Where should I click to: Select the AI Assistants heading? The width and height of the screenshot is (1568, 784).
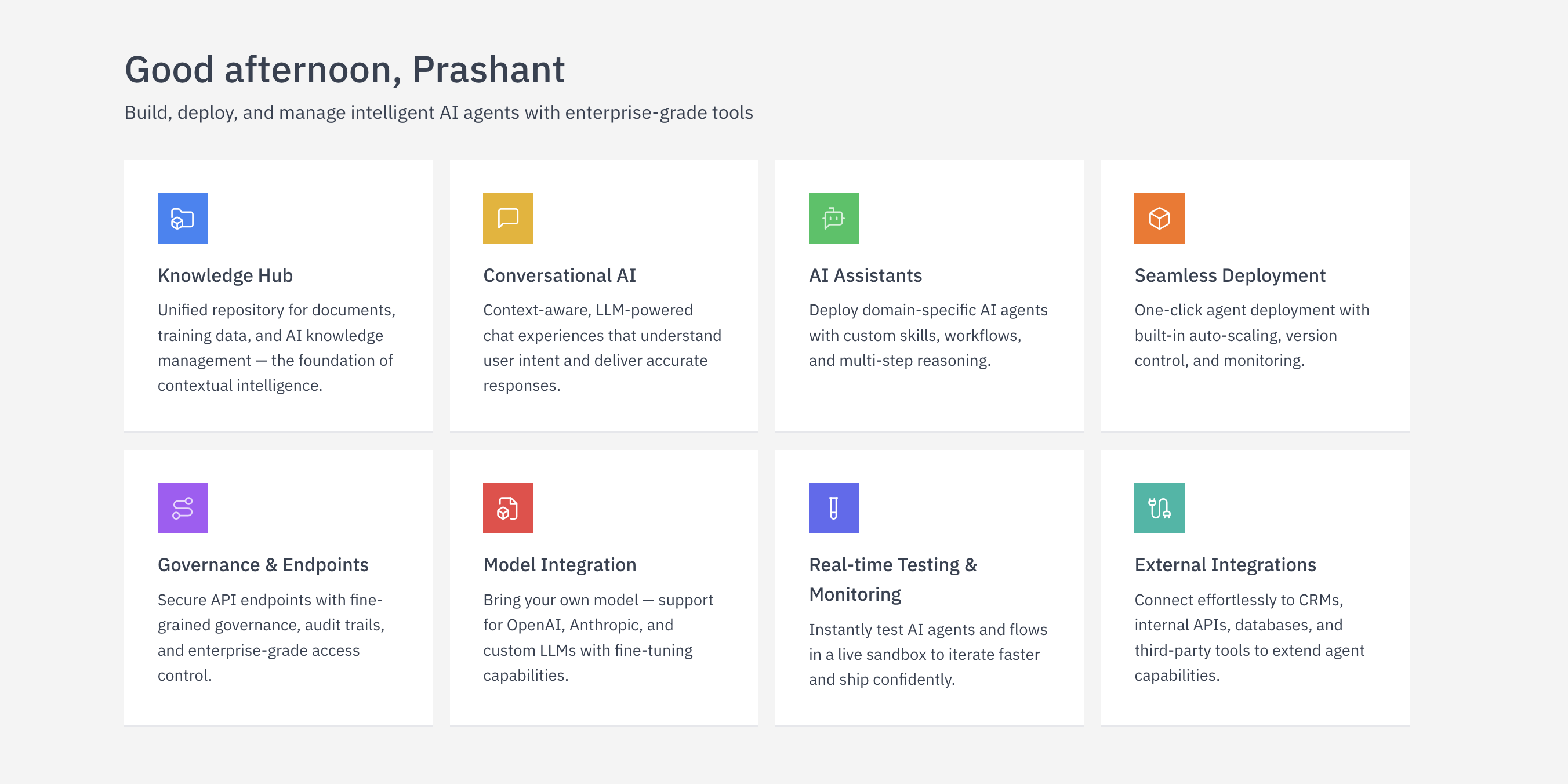tap(865, 275)
